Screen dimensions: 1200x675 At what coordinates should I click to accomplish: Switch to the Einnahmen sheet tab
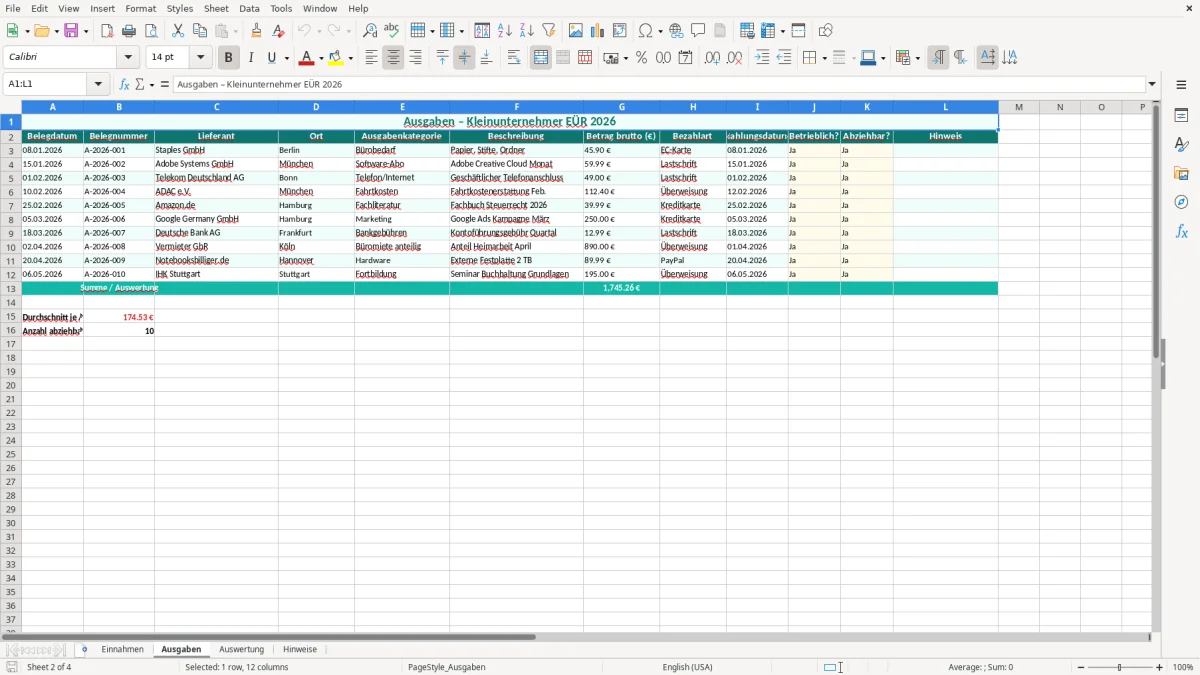click(x=123, y=649)
